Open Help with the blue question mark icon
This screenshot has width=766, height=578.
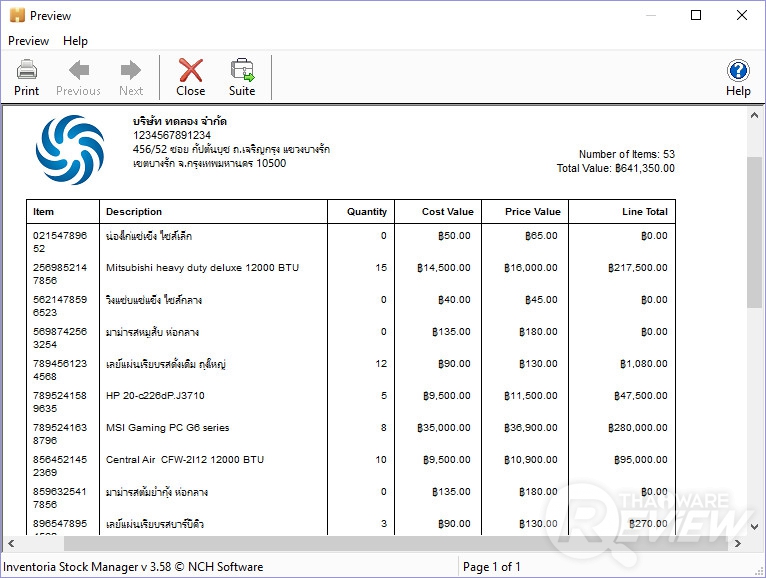point(738,71)
